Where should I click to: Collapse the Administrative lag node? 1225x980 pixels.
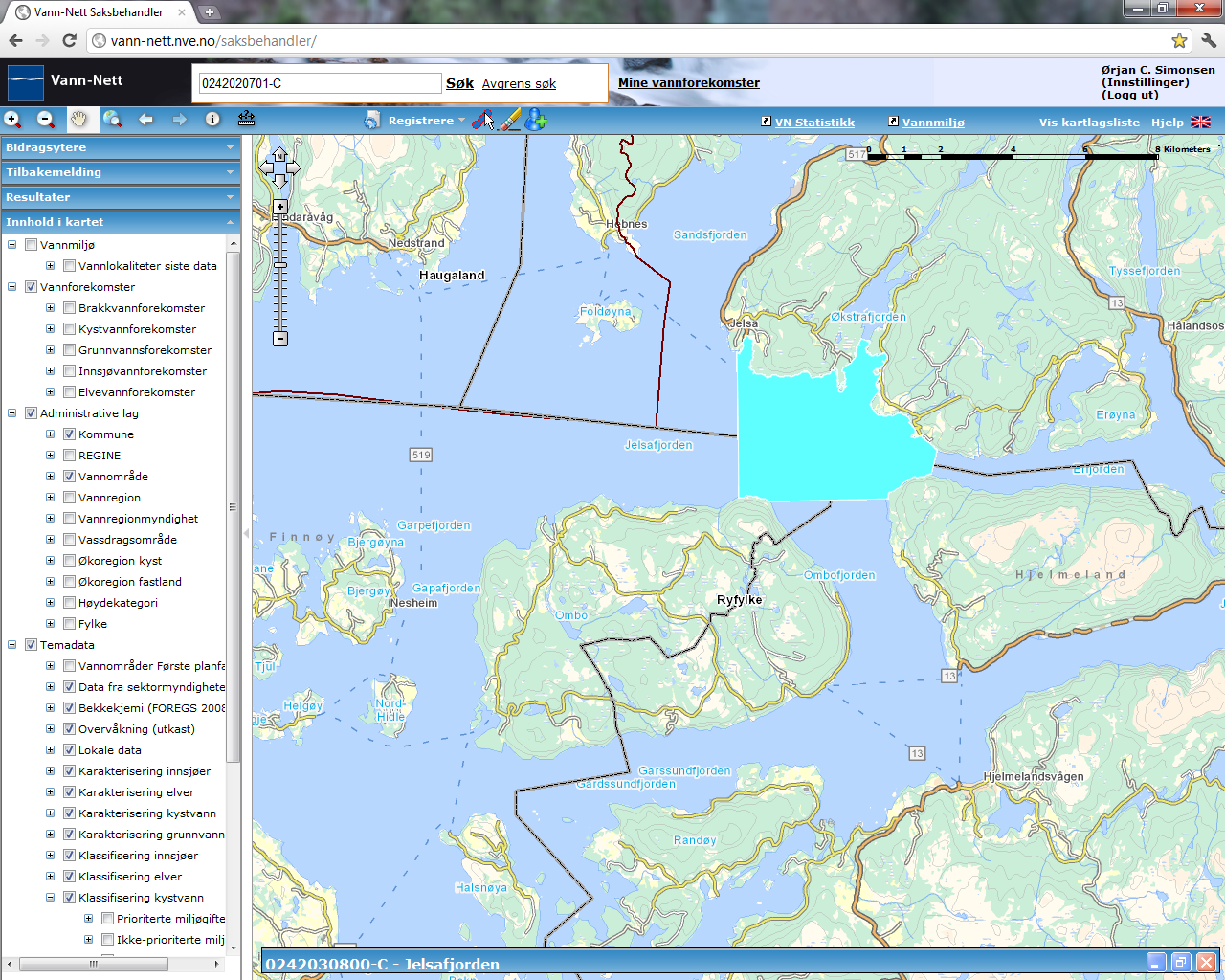pos(12,413)
